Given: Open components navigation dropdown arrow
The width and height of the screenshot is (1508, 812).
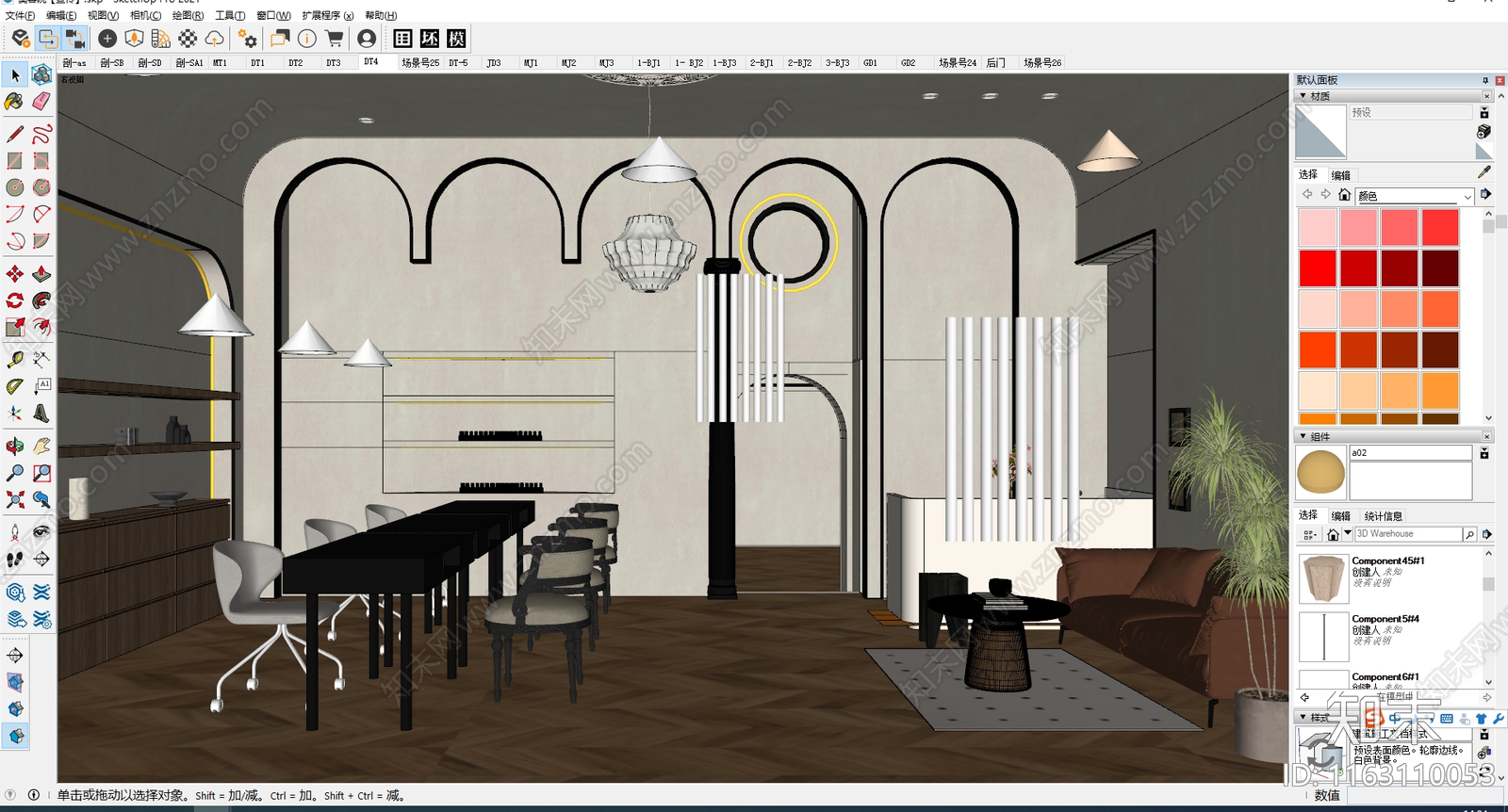Looking at the screenshot, I should (x=1348, y=533).
